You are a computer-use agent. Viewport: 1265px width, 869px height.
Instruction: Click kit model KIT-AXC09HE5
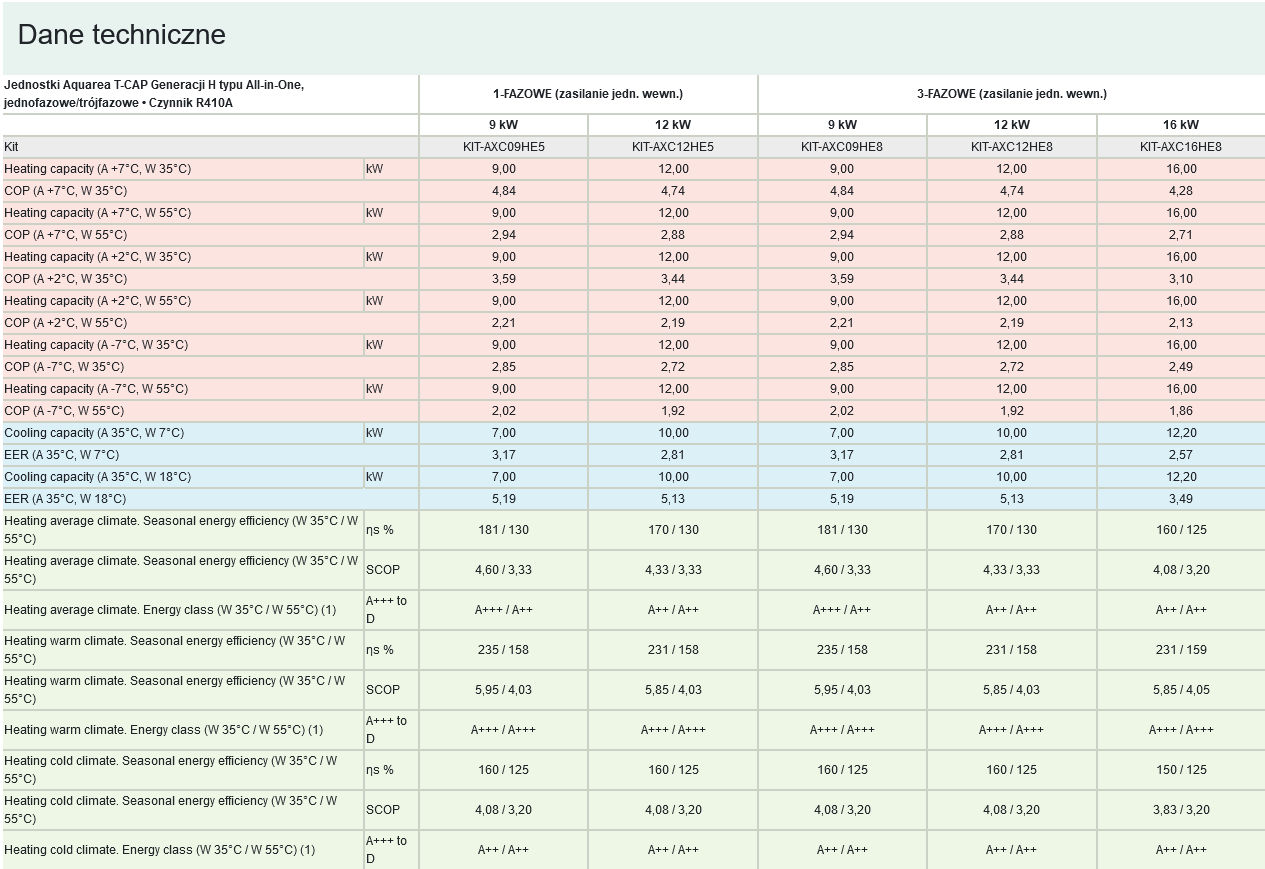(x=503, y=147)
